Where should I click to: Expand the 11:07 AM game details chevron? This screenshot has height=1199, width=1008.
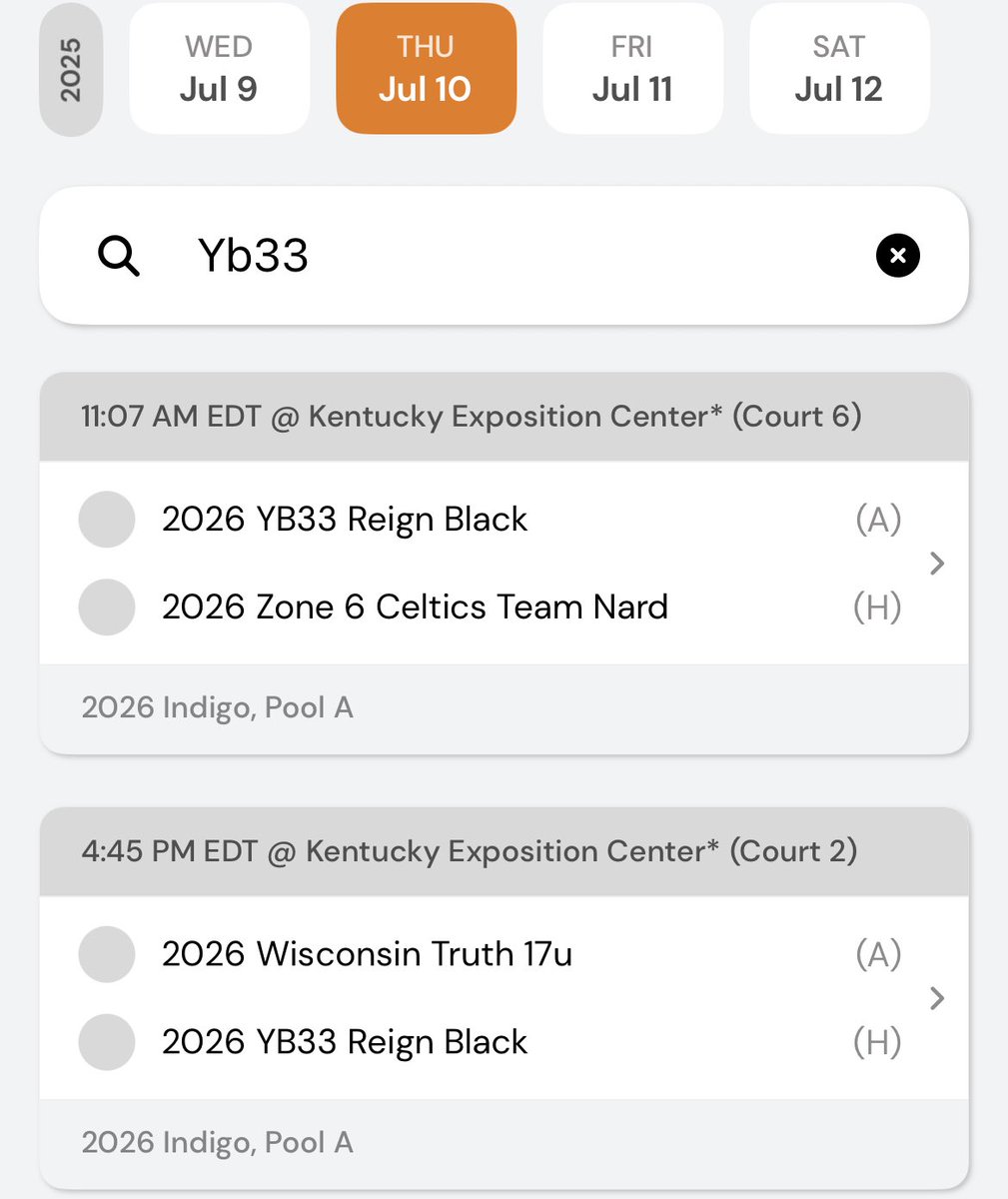pos(936,564)
